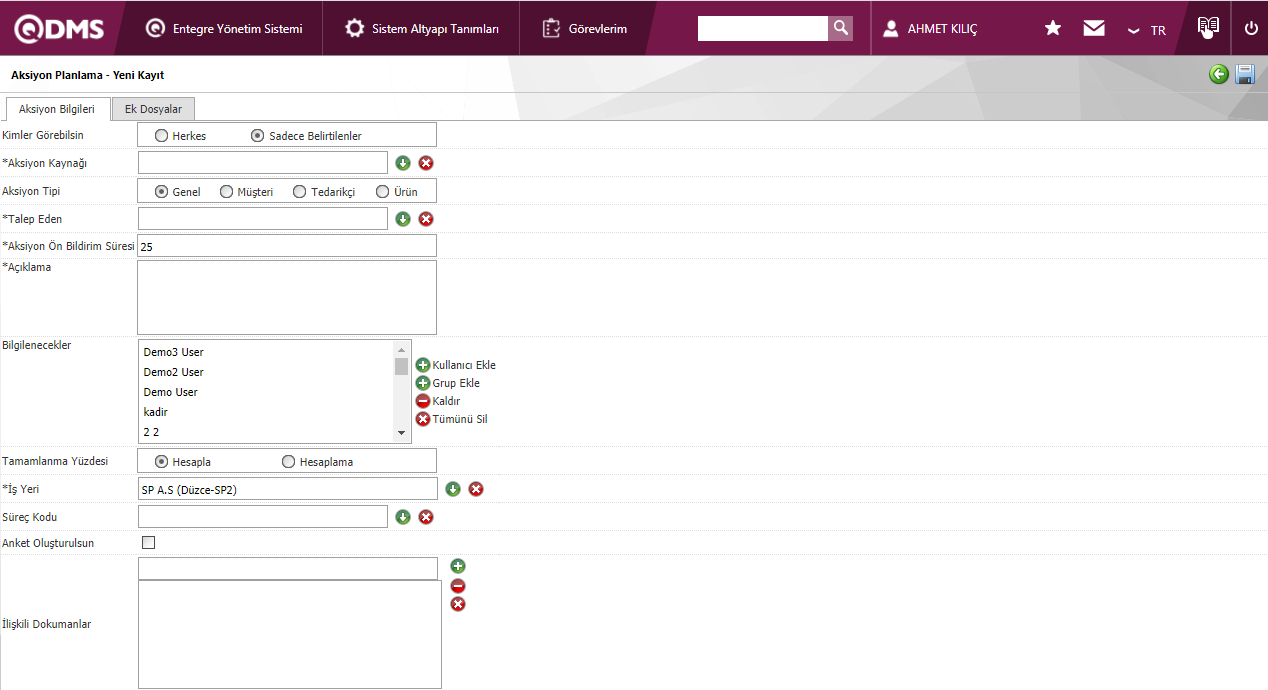
Task: Click the power logout icon
Action: pyautogui.click(x=1251, y=28)
